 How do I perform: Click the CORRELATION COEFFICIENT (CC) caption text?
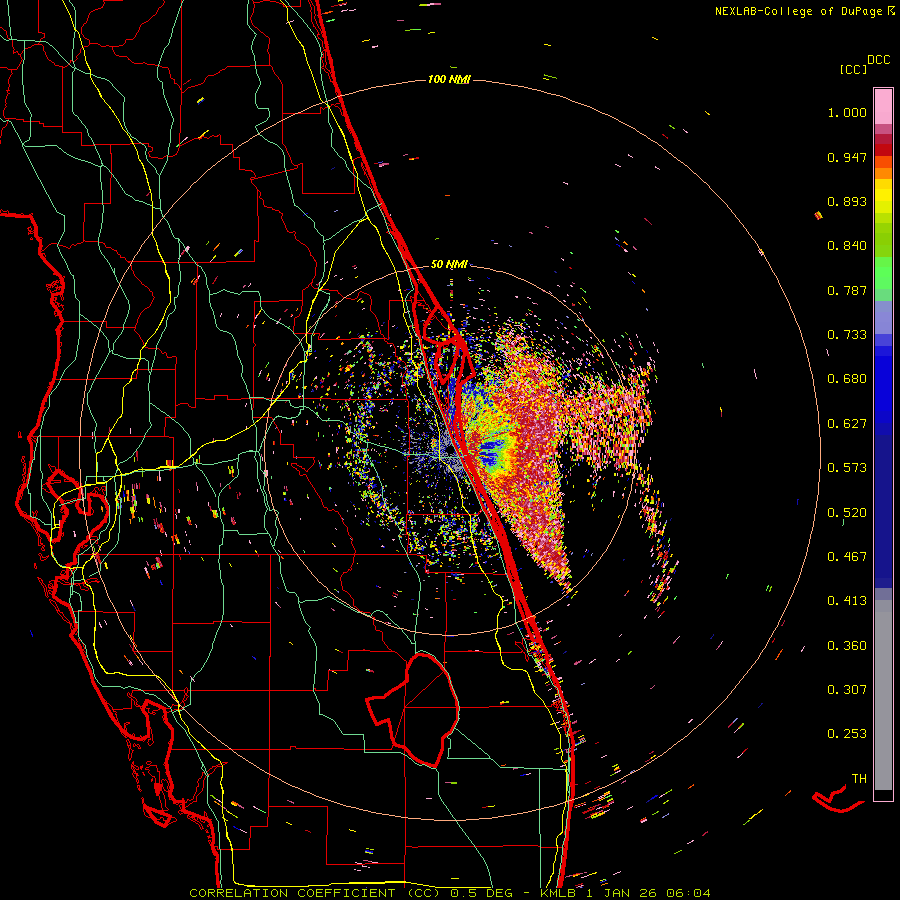[x=316, y=893]
